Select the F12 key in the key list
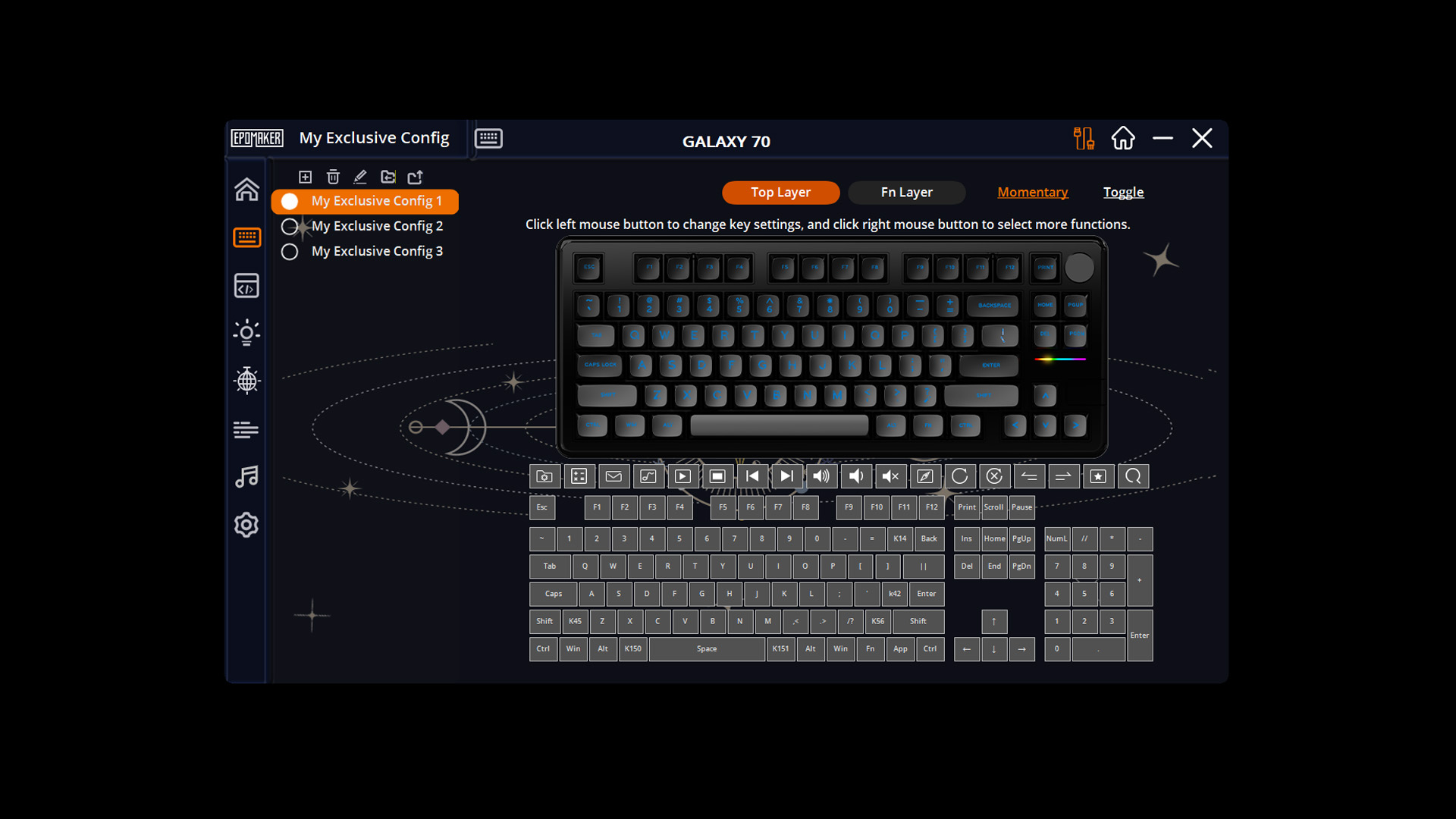Image resolution: width=1456 pixels, height=819 pixels. [931, 507]
